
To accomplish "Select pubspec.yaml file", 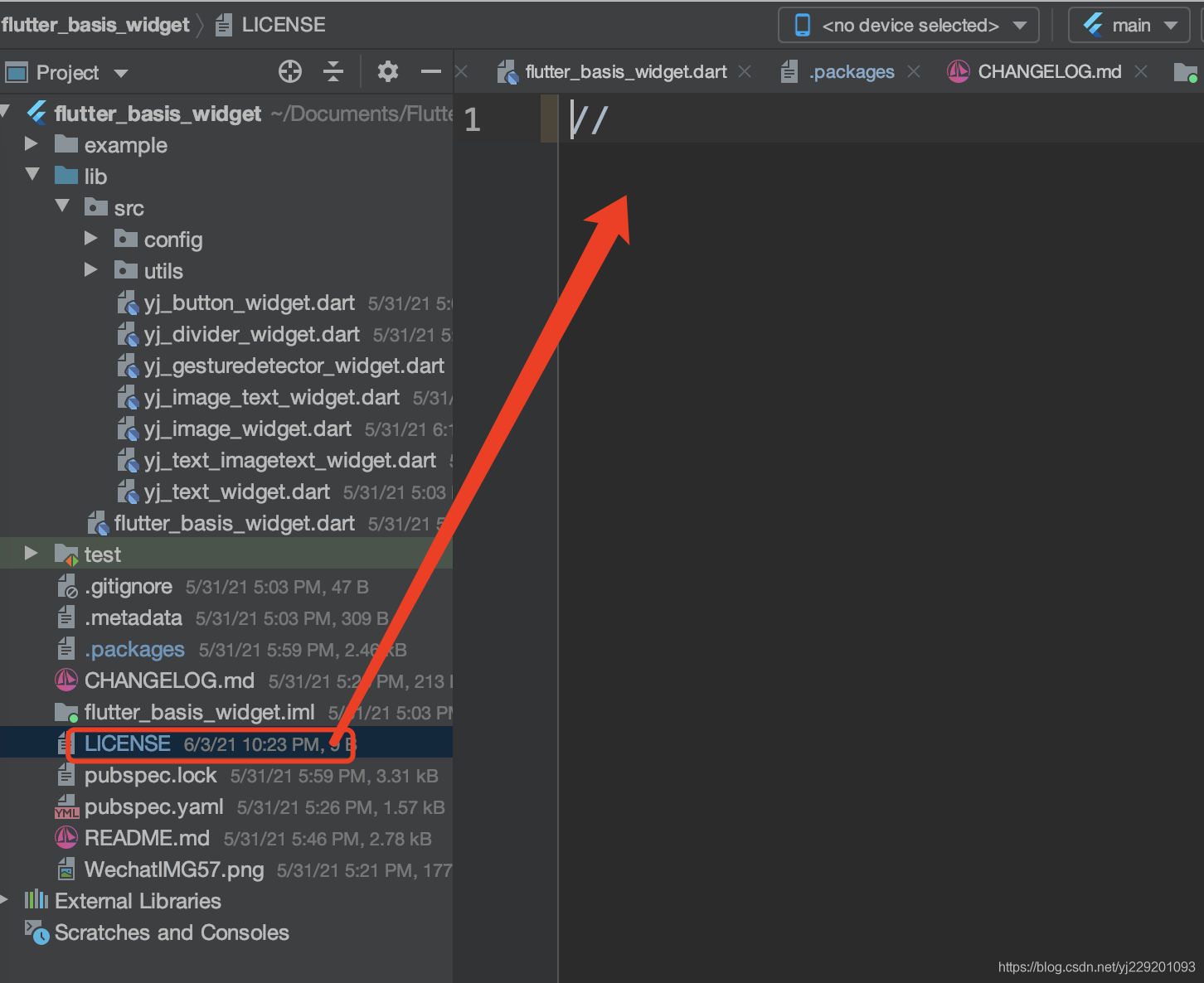I will pos(154,807).
